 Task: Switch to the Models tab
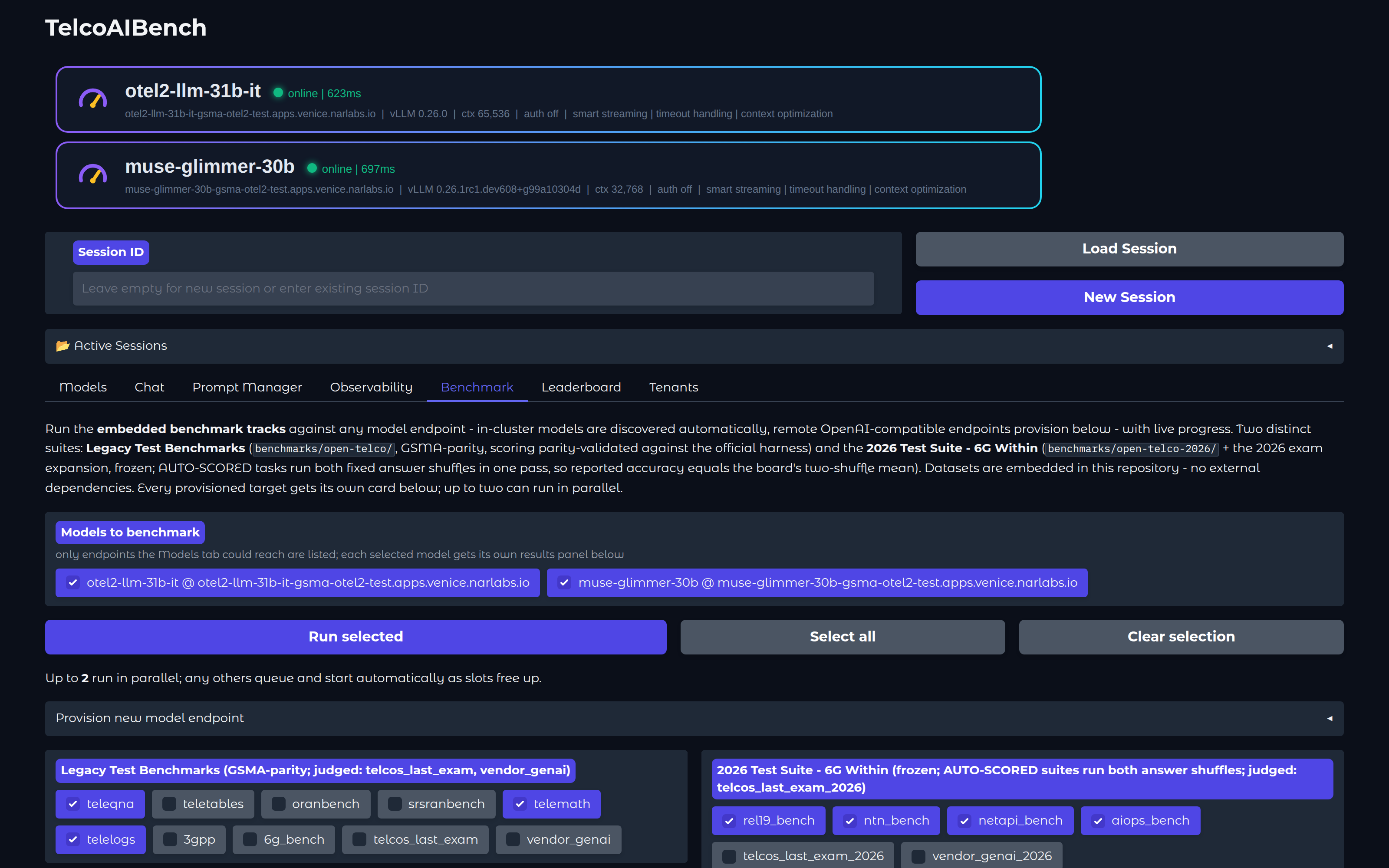pos(83,387)
